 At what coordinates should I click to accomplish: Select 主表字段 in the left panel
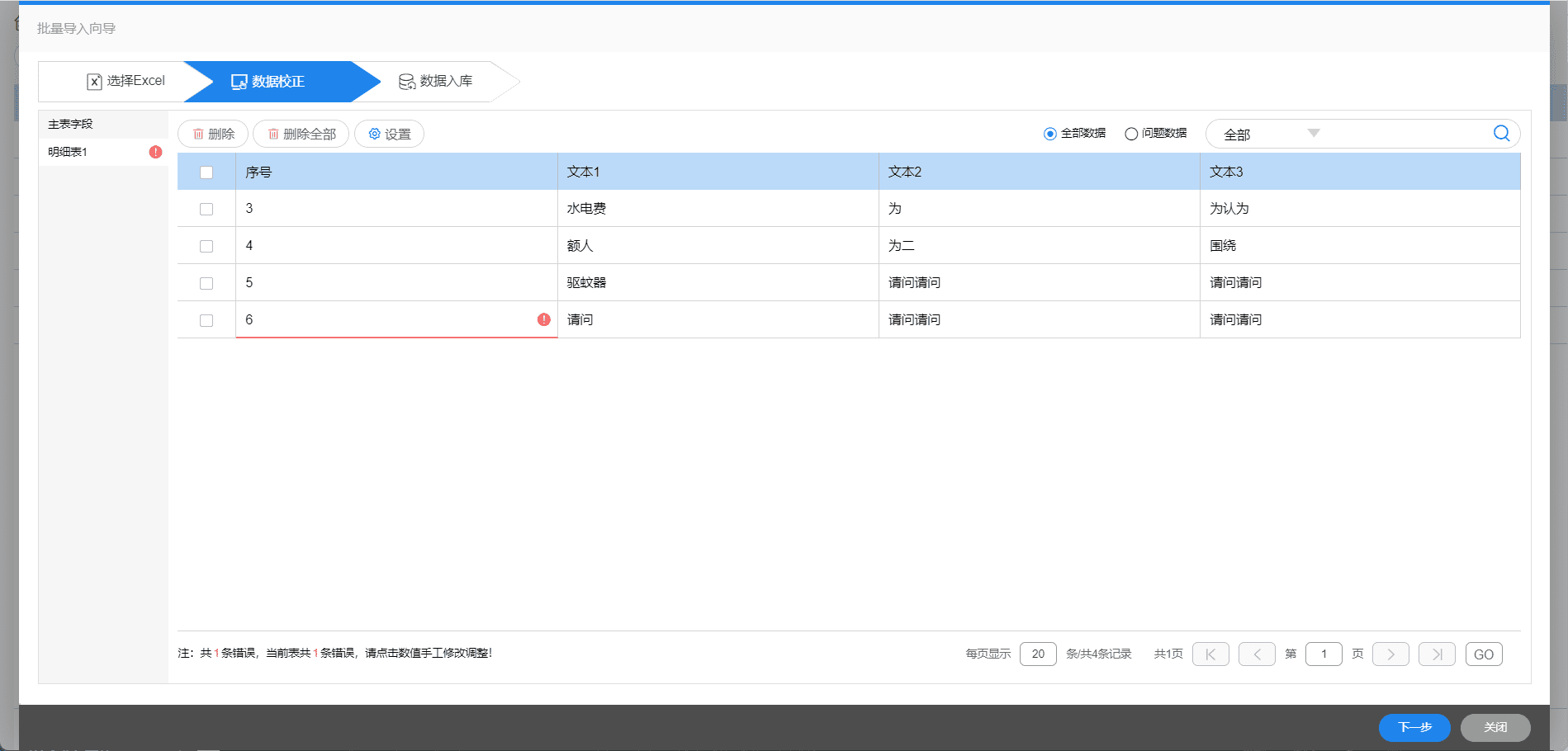pyautogui.click(x=103, y=124)
